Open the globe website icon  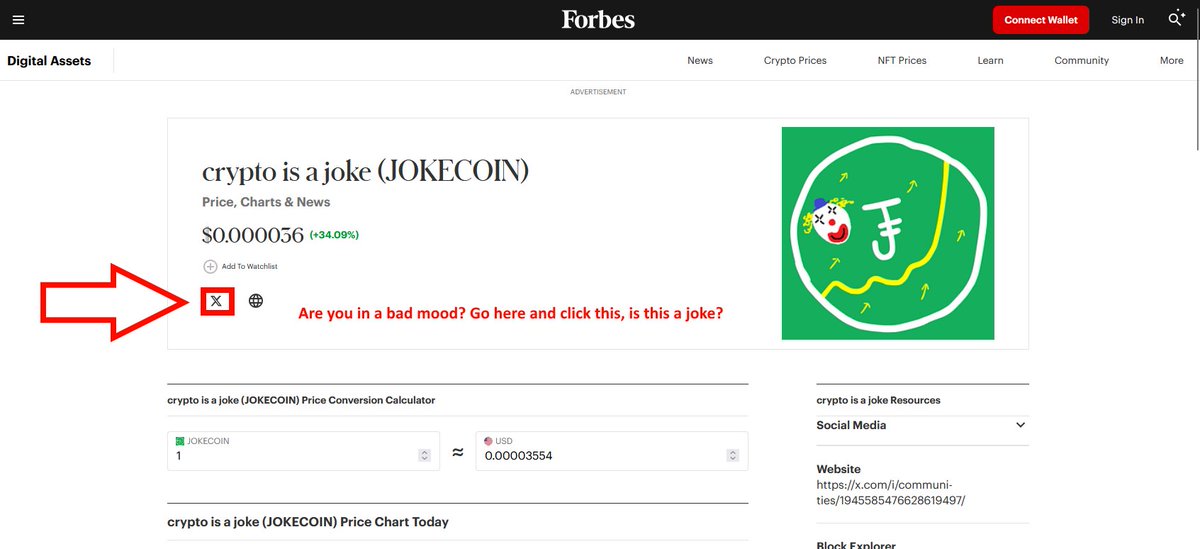pos(256,300)
